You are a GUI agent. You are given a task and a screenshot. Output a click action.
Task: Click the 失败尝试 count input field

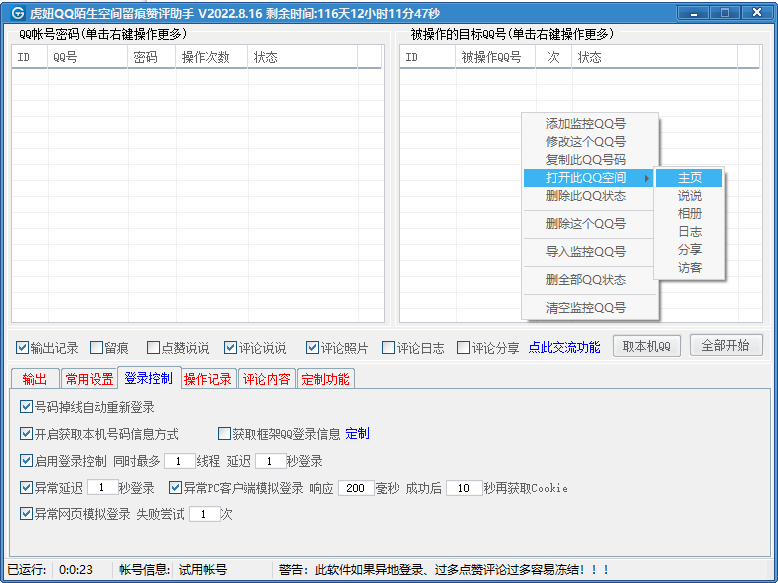tap(204, 514)
